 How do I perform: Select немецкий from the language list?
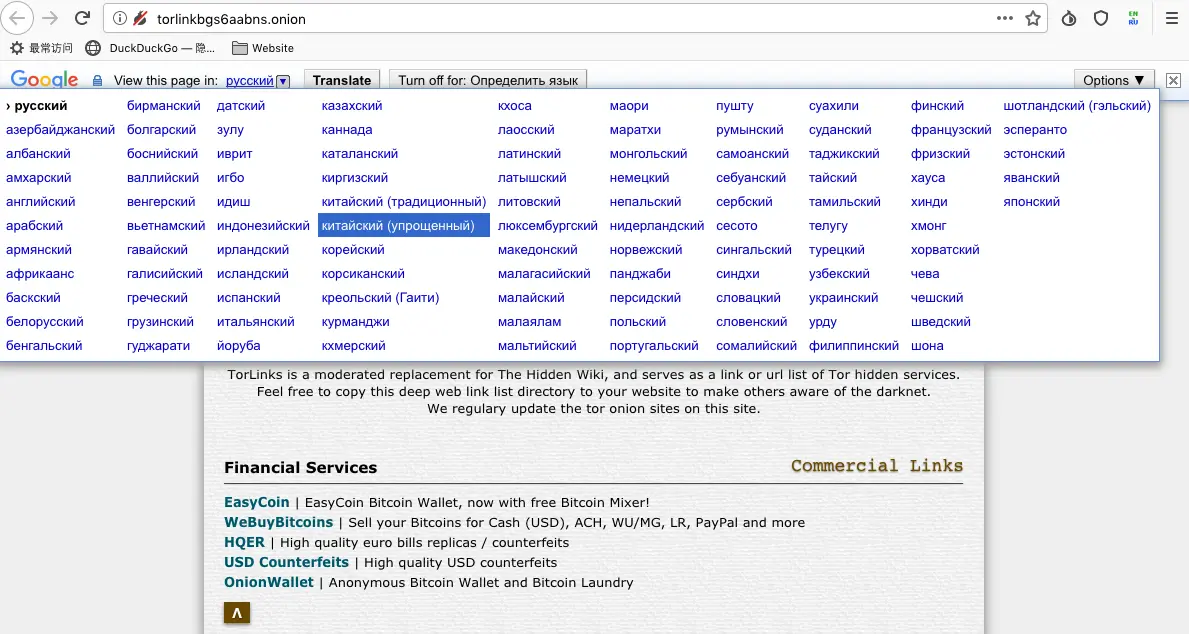639,177
